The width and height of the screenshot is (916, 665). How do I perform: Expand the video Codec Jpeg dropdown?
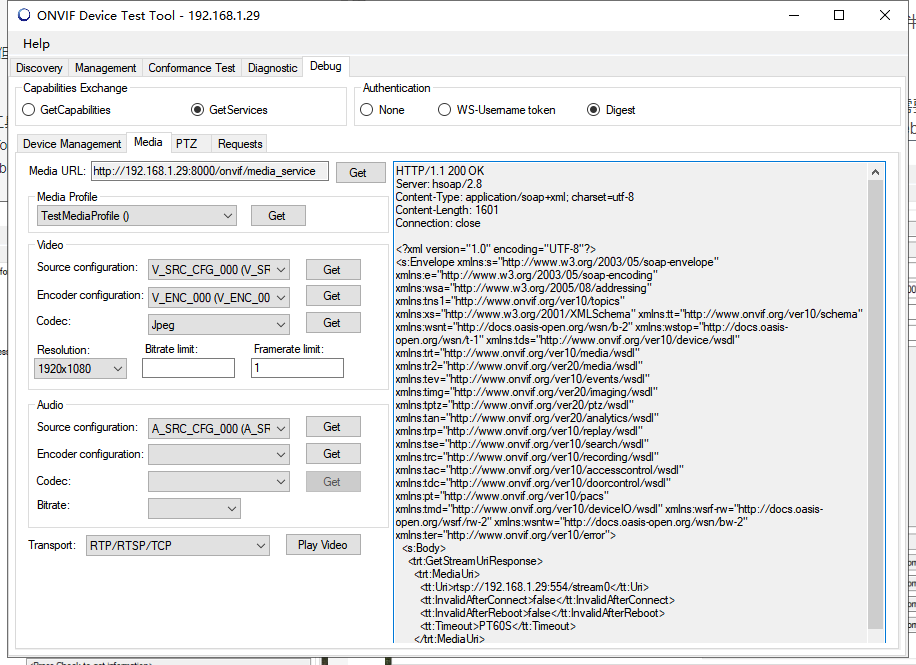(x=219, y=324)
